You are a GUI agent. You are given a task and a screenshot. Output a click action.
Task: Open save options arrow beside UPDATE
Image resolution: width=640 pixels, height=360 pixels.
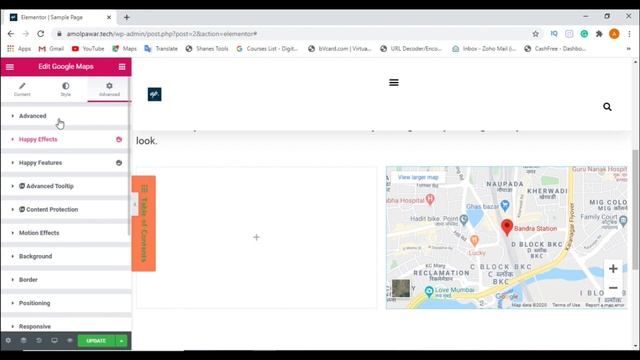click(122, 341)
